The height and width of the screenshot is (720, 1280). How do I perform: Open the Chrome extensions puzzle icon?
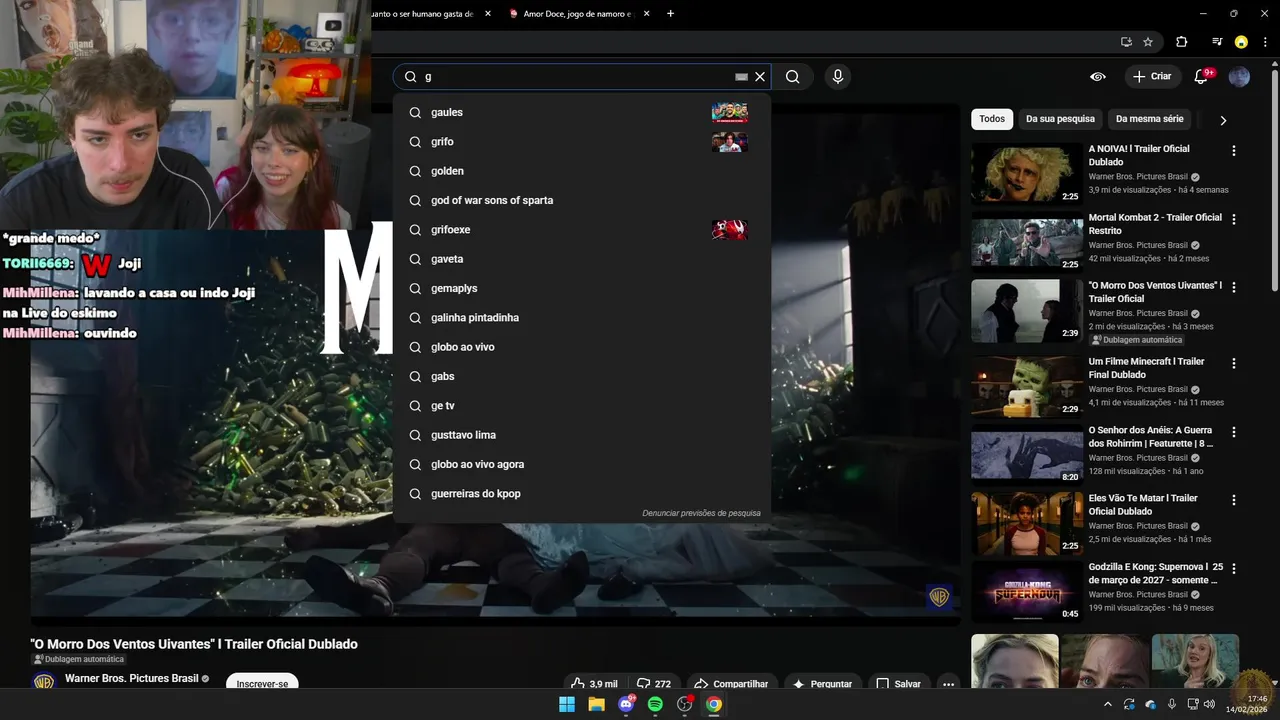pyautogui.click(x=1182, y=42)
